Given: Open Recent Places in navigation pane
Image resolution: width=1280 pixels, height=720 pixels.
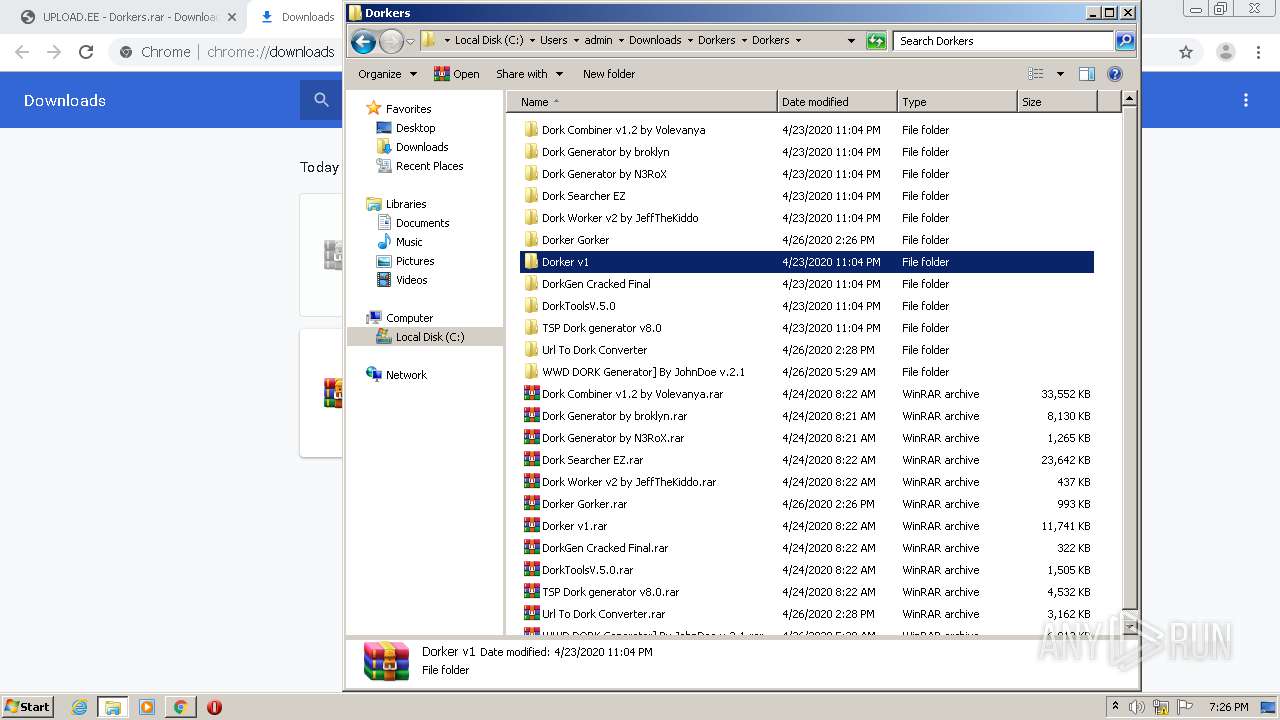Looking at the screenshot, I should coord(429,166).
